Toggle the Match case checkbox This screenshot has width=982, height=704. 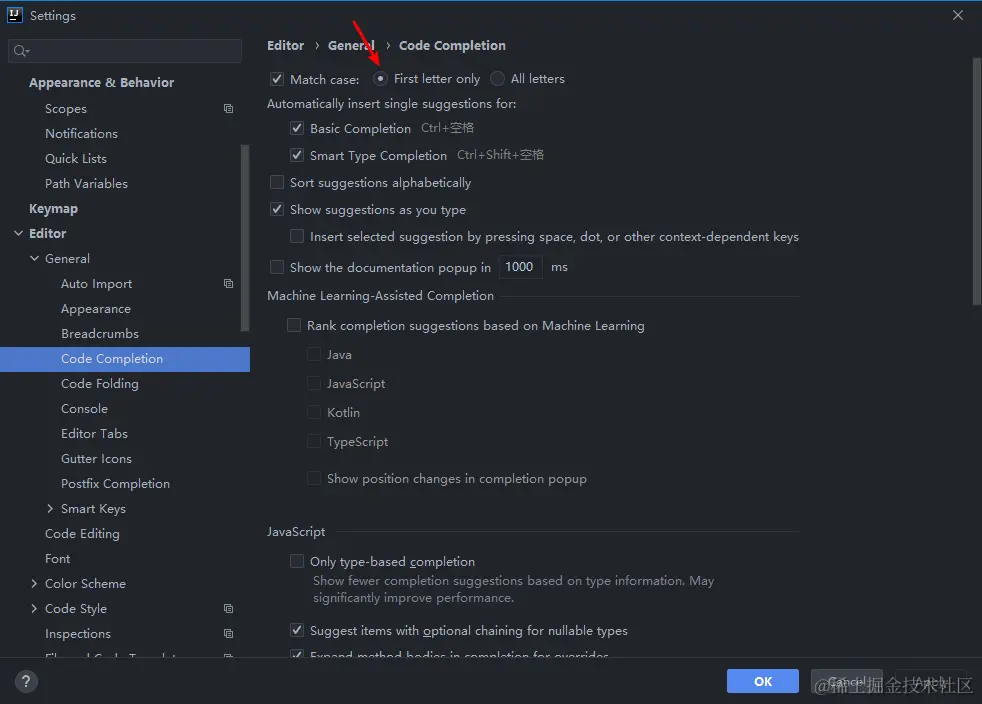[277, 79]
